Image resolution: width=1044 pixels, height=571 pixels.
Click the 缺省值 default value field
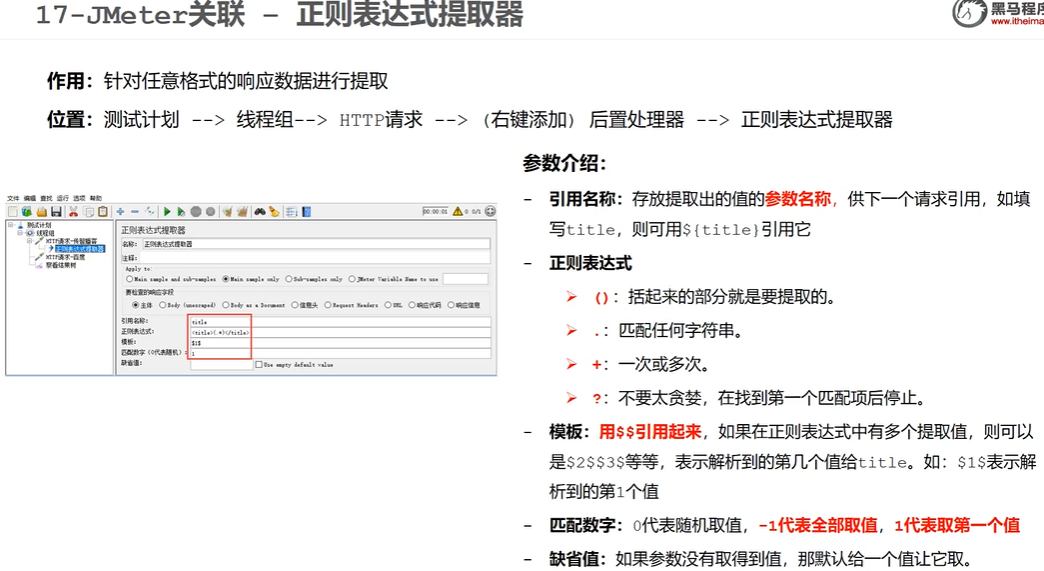(x=222, y=365)
